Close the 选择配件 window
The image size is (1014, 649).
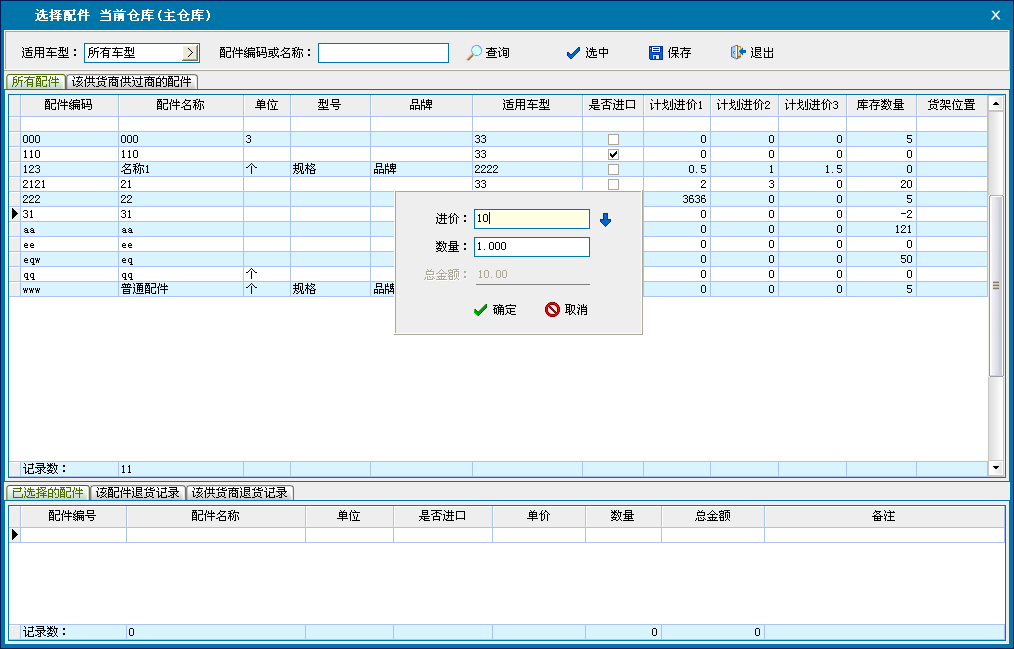(x=995, y=15)
